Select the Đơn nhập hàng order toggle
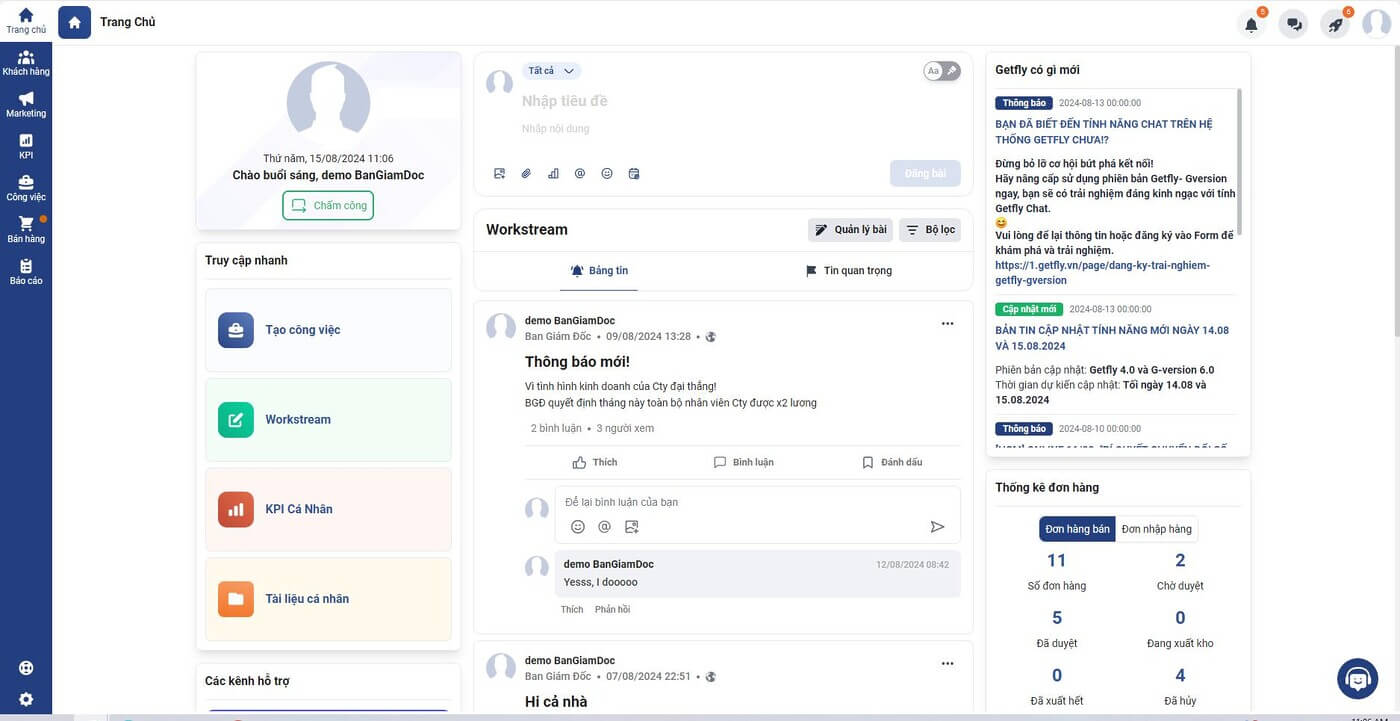The image size is (1400, 721). click(x=1156, y=529)
